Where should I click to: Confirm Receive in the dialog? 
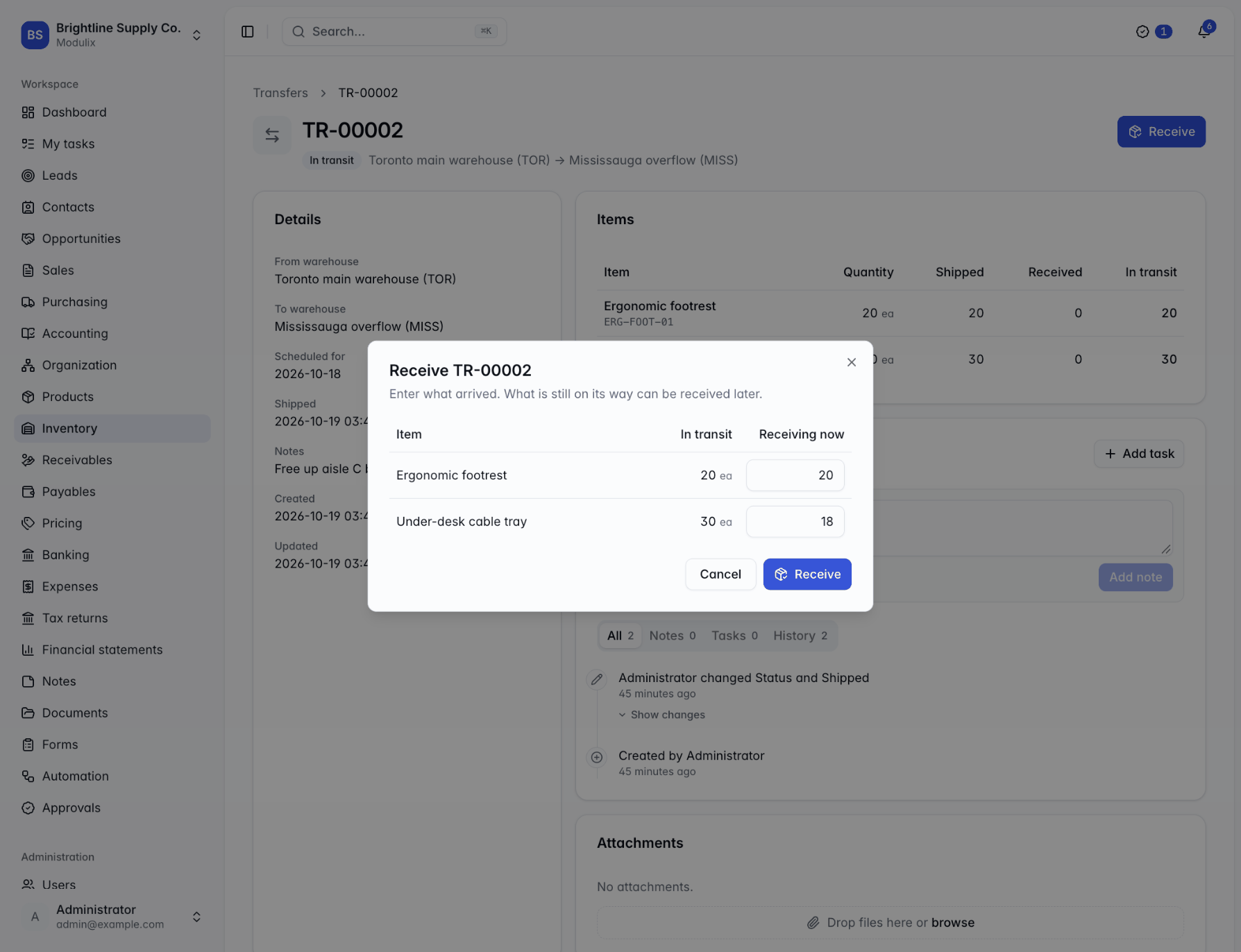pos(807,575)
